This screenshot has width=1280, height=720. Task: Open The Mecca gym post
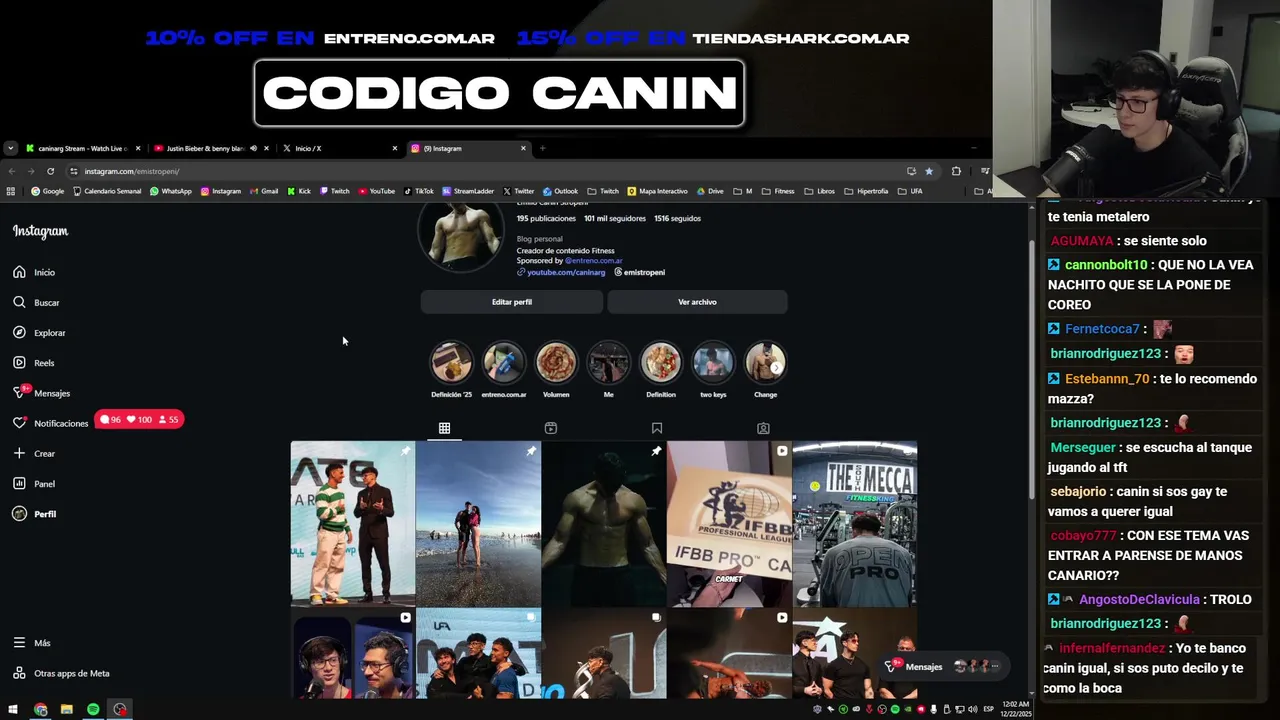tap(854, 524)
